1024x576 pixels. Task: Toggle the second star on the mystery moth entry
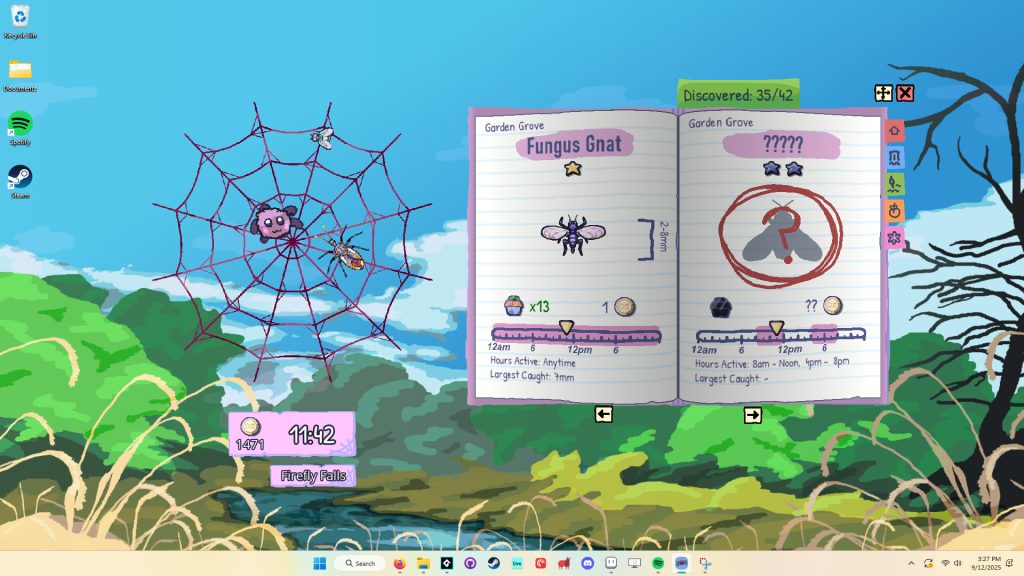793,168
